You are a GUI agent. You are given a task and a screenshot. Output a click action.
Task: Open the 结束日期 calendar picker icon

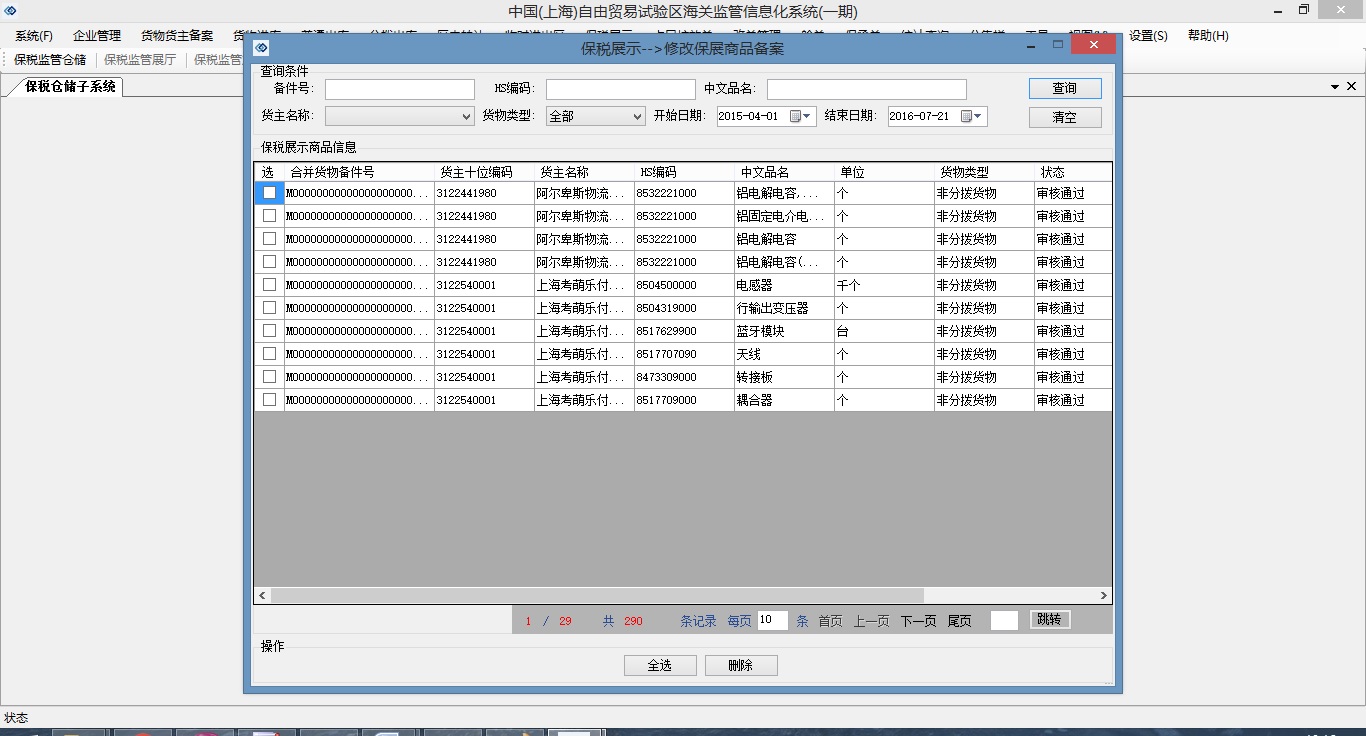pos(967,116)
